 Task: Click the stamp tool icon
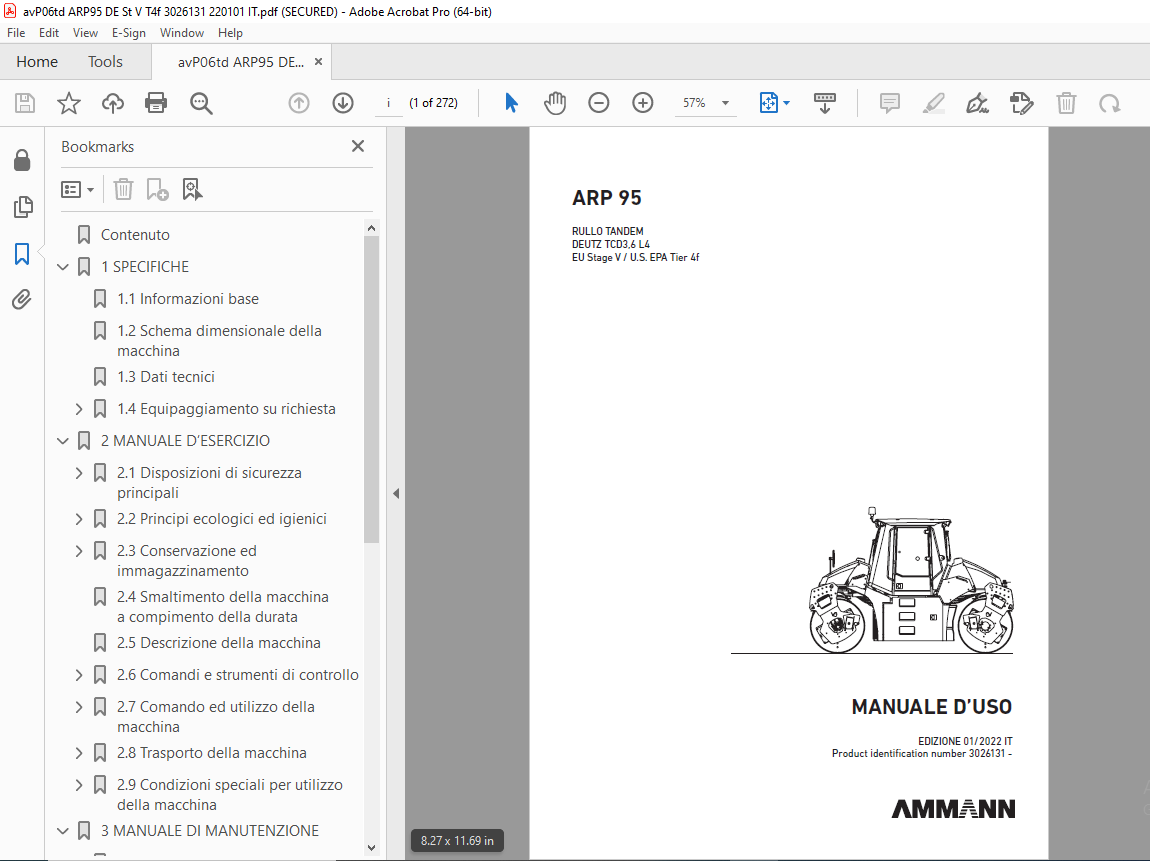tap(1022, 103)
